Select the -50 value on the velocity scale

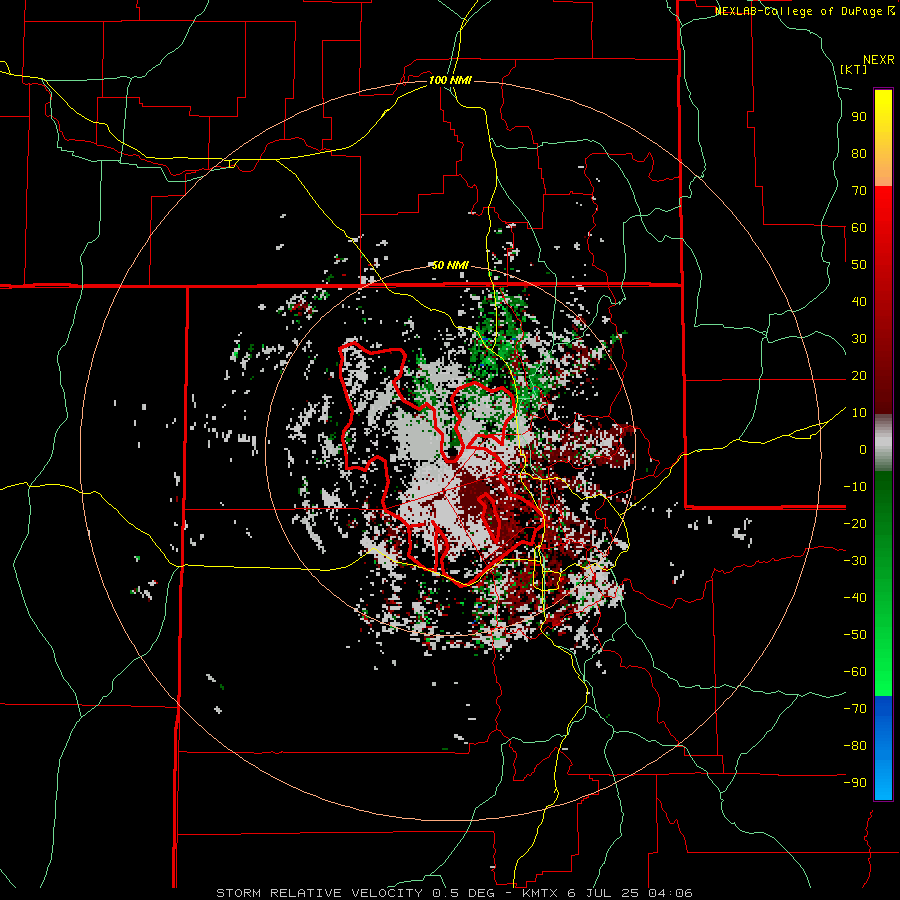click(855, 635)
